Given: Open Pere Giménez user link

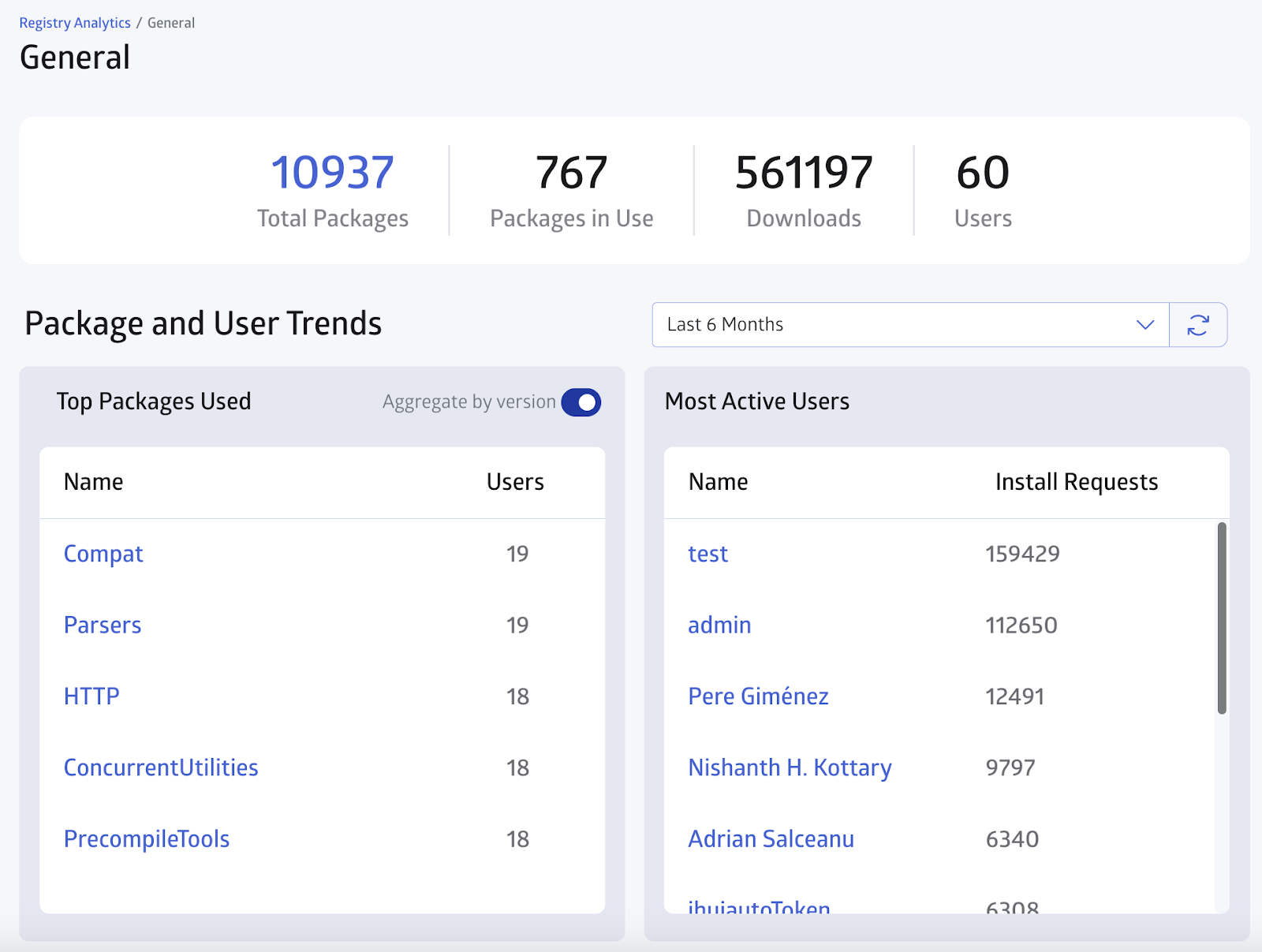Looking at the screenshot, I should point(759,696).
